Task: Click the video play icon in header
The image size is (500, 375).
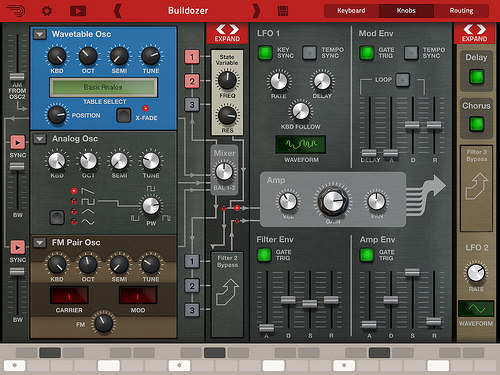Action: (78, 11)
